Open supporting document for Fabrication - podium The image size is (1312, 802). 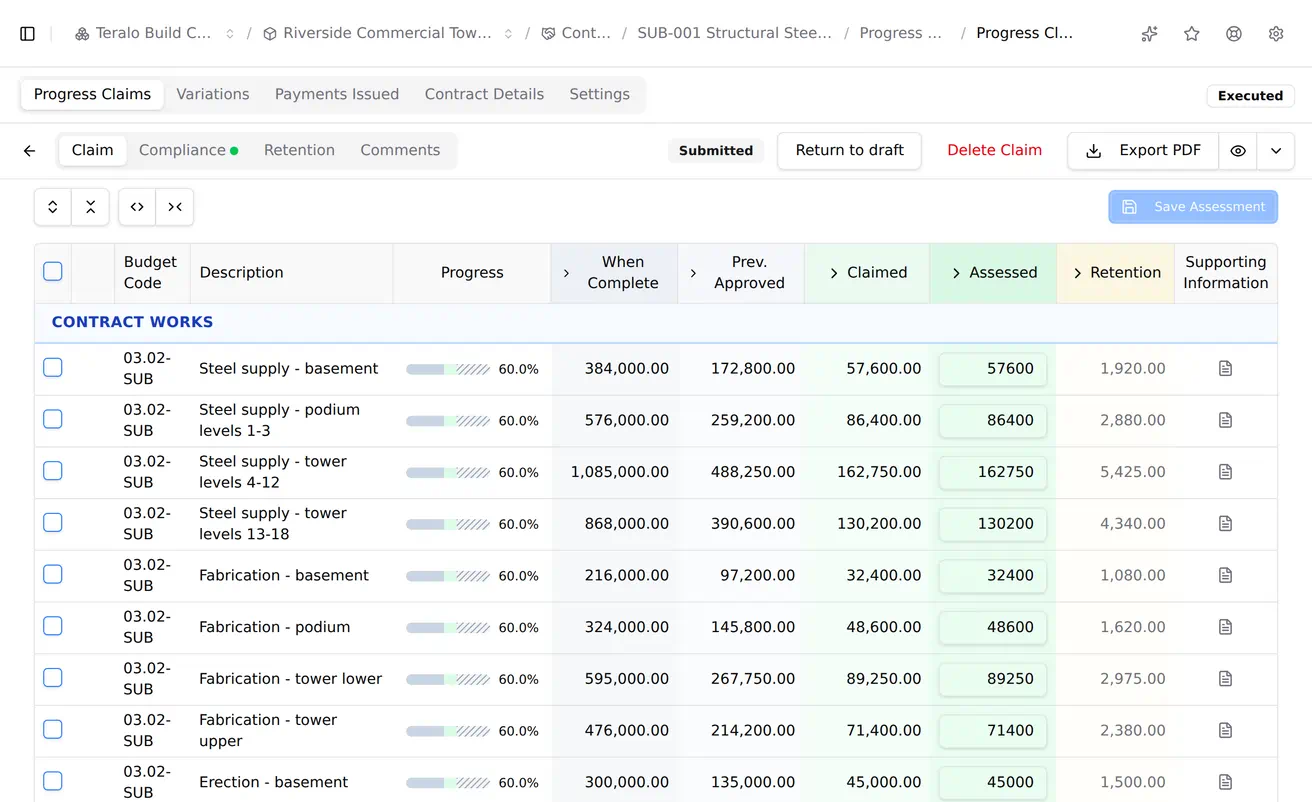pos(1225,627)
